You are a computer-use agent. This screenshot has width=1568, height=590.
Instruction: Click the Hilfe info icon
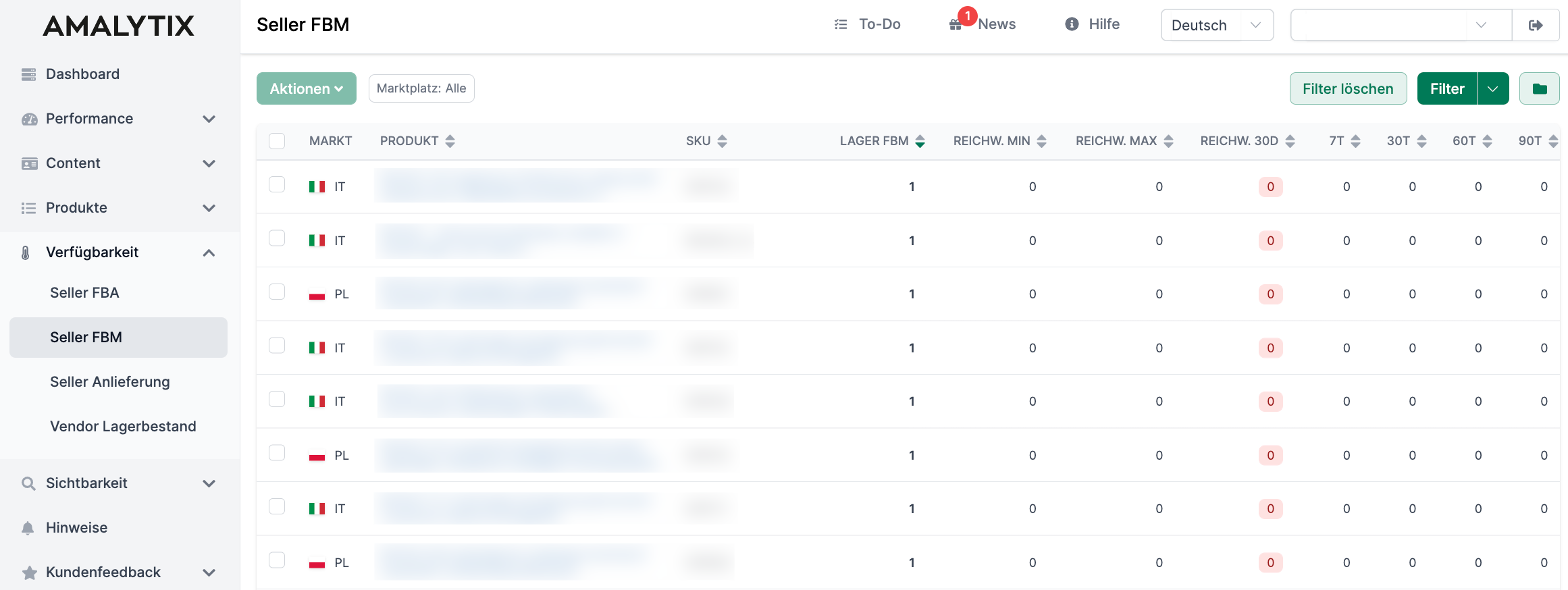[1072, 24]
